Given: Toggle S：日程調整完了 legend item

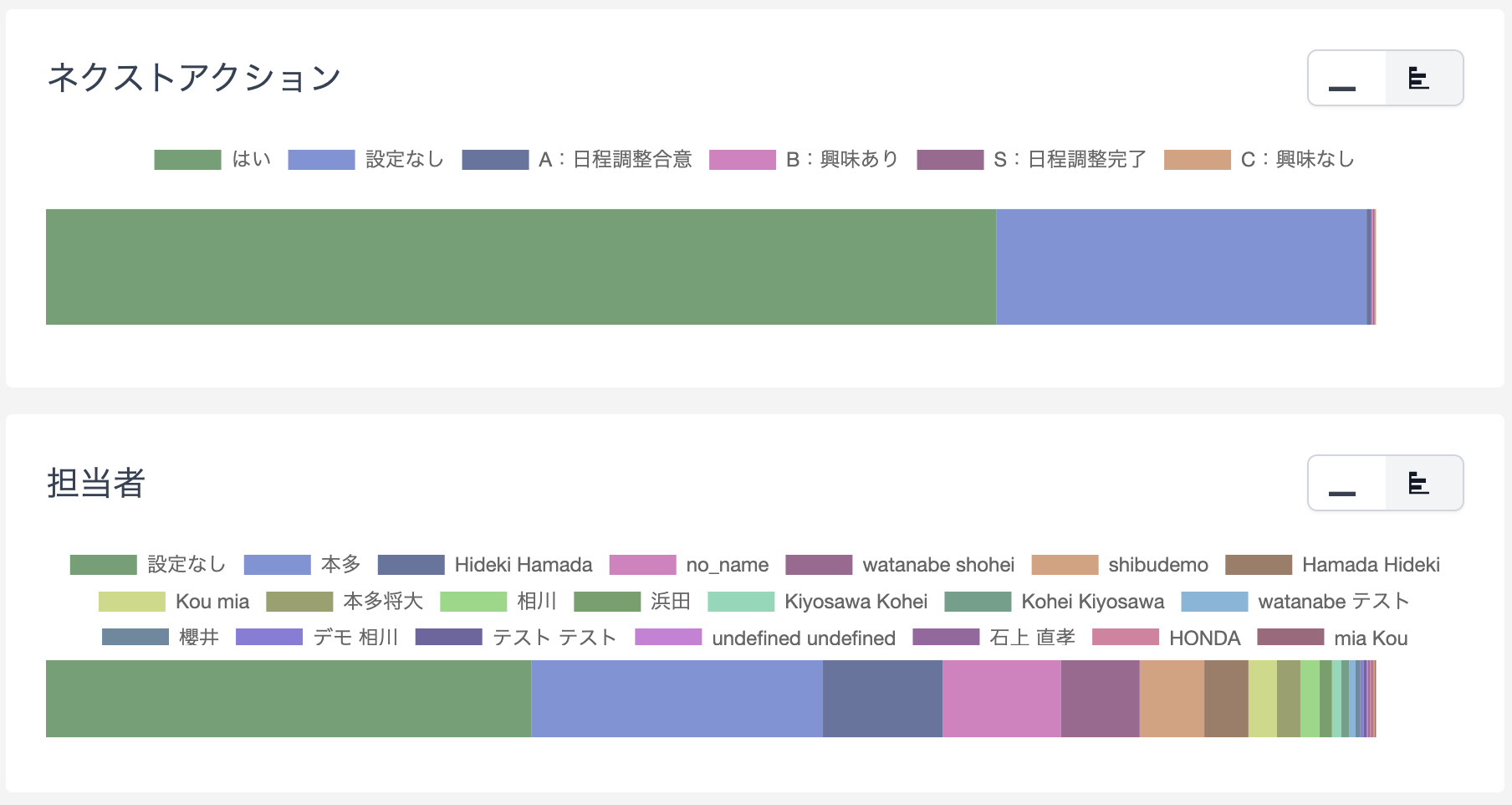Looking at the screenshot, I should tap(1031, 160).
